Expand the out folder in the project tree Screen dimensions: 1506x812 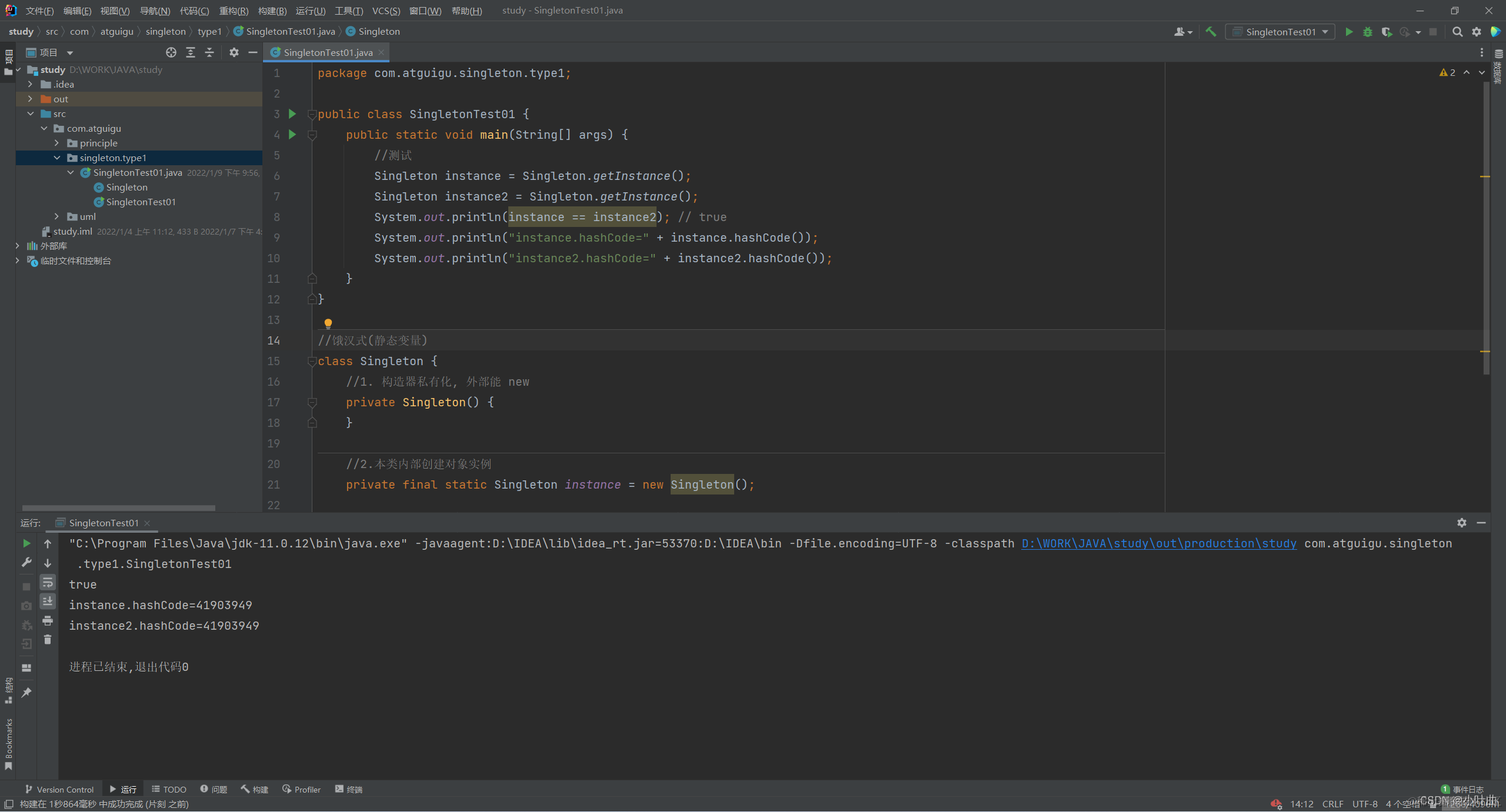31,99
